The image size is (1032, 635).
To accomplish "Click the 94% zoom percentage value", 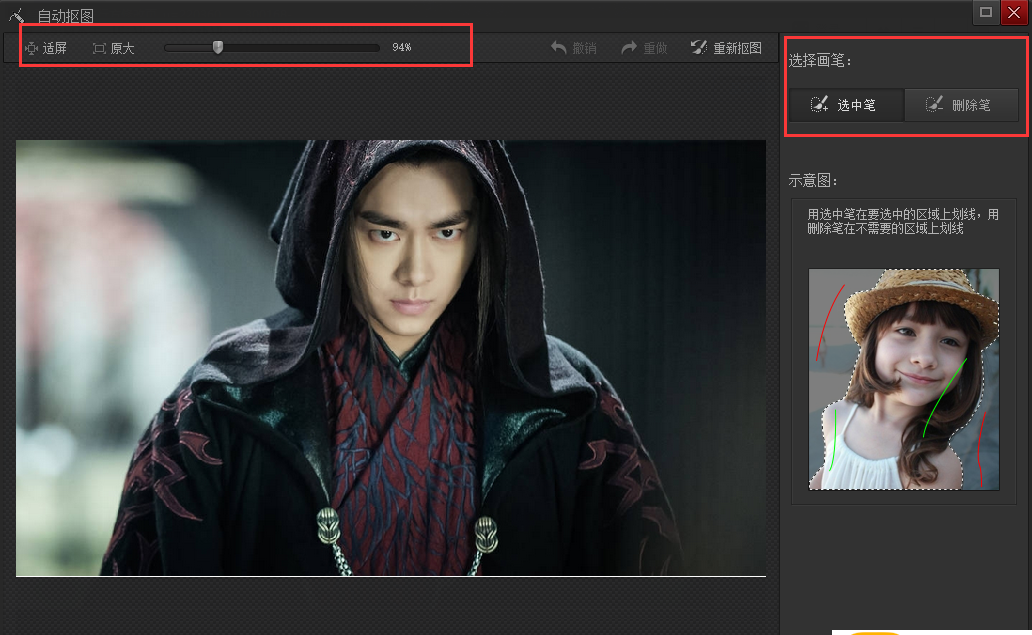I will point(401,47).
